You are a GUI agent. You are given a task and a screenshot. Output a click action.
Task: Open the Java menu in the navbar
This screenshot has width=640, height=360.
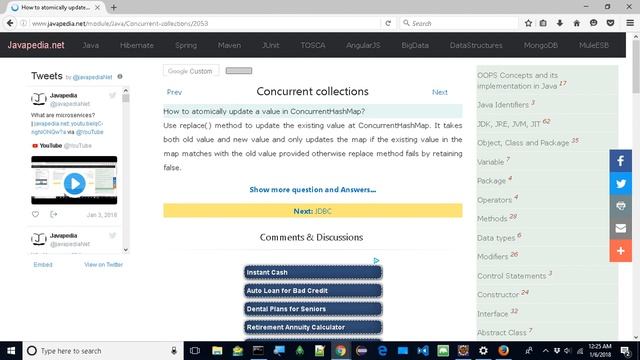coord(91,45)
